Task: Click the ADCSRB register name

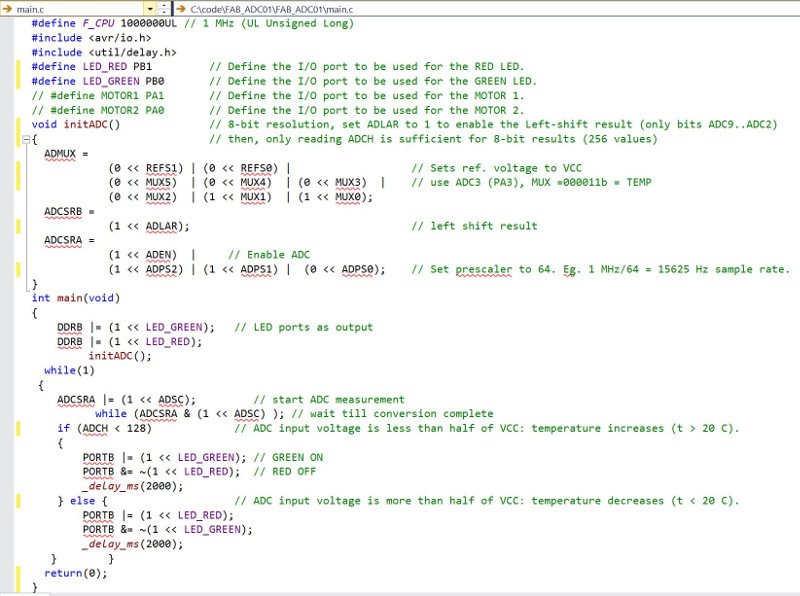Action: click(x=63, y=211)
